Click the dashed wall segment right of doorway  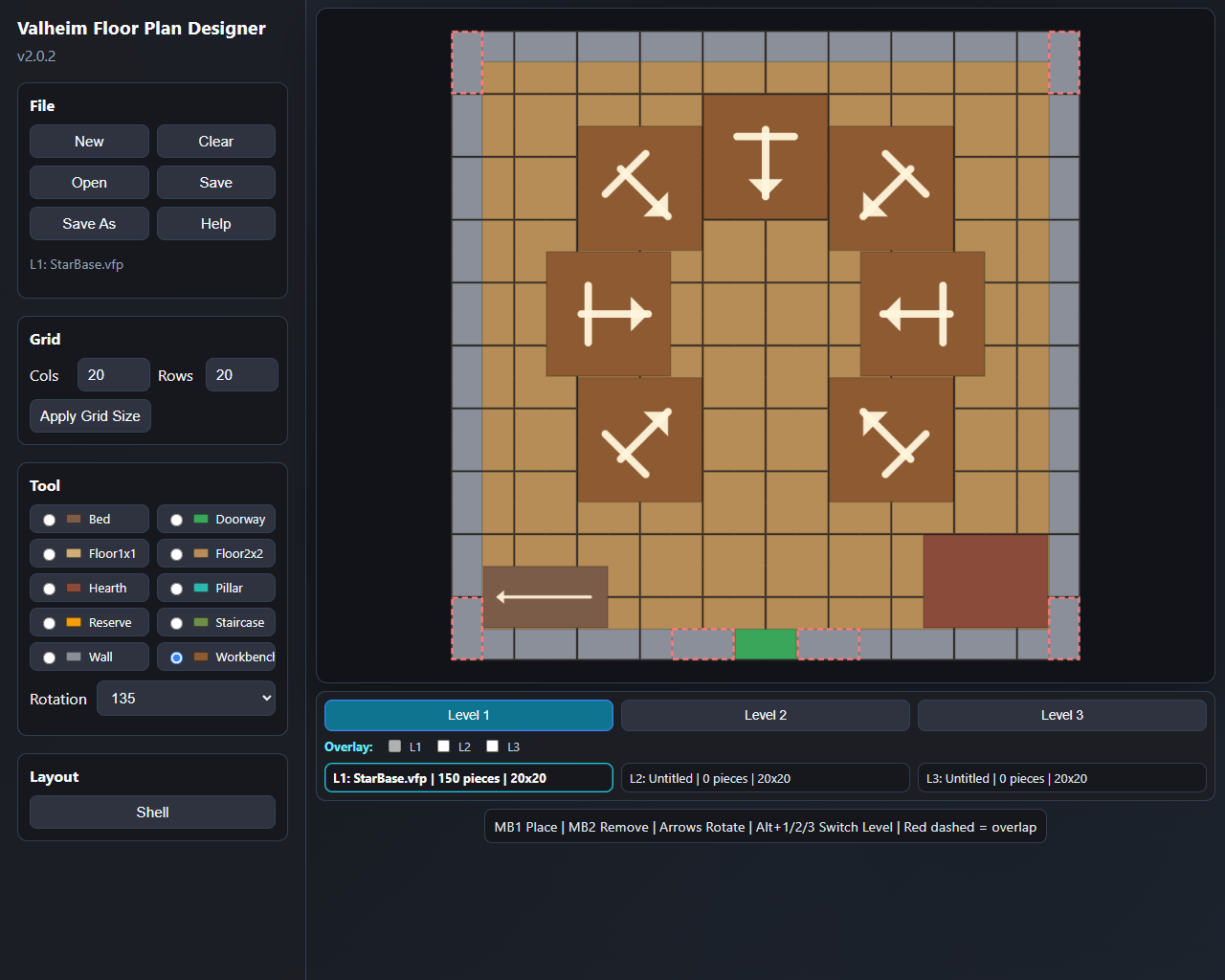pyautogui.click(x=829, y=644)
